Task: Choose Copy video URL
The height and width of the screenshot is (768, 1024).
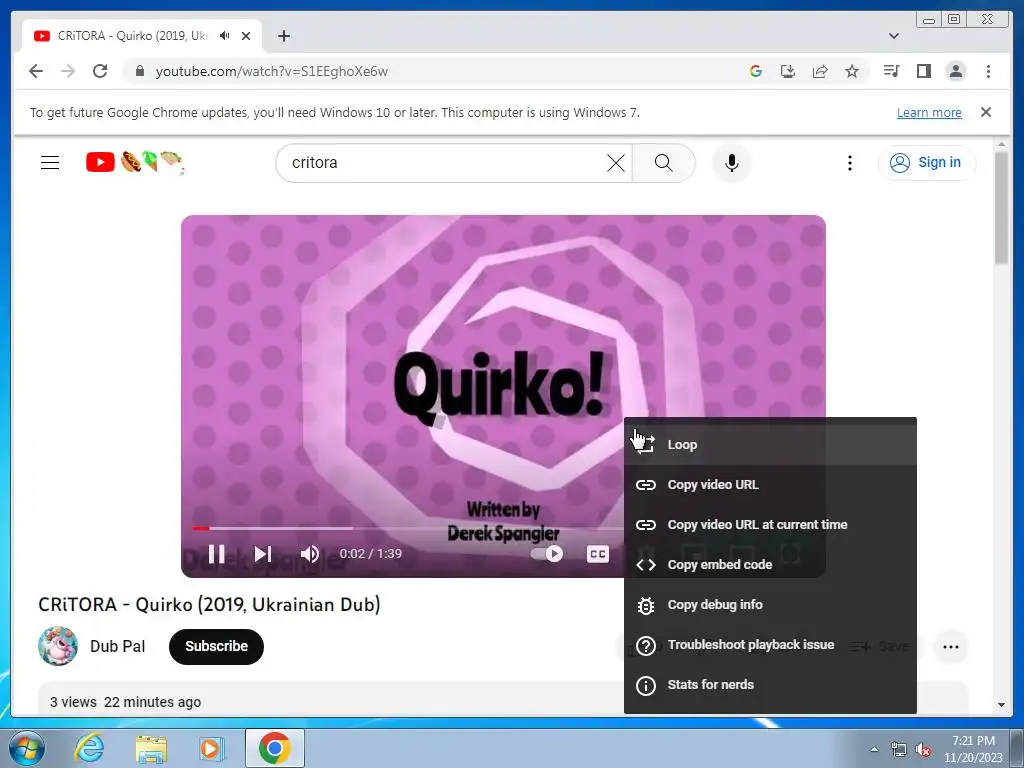Action: (x=770, y=485)
